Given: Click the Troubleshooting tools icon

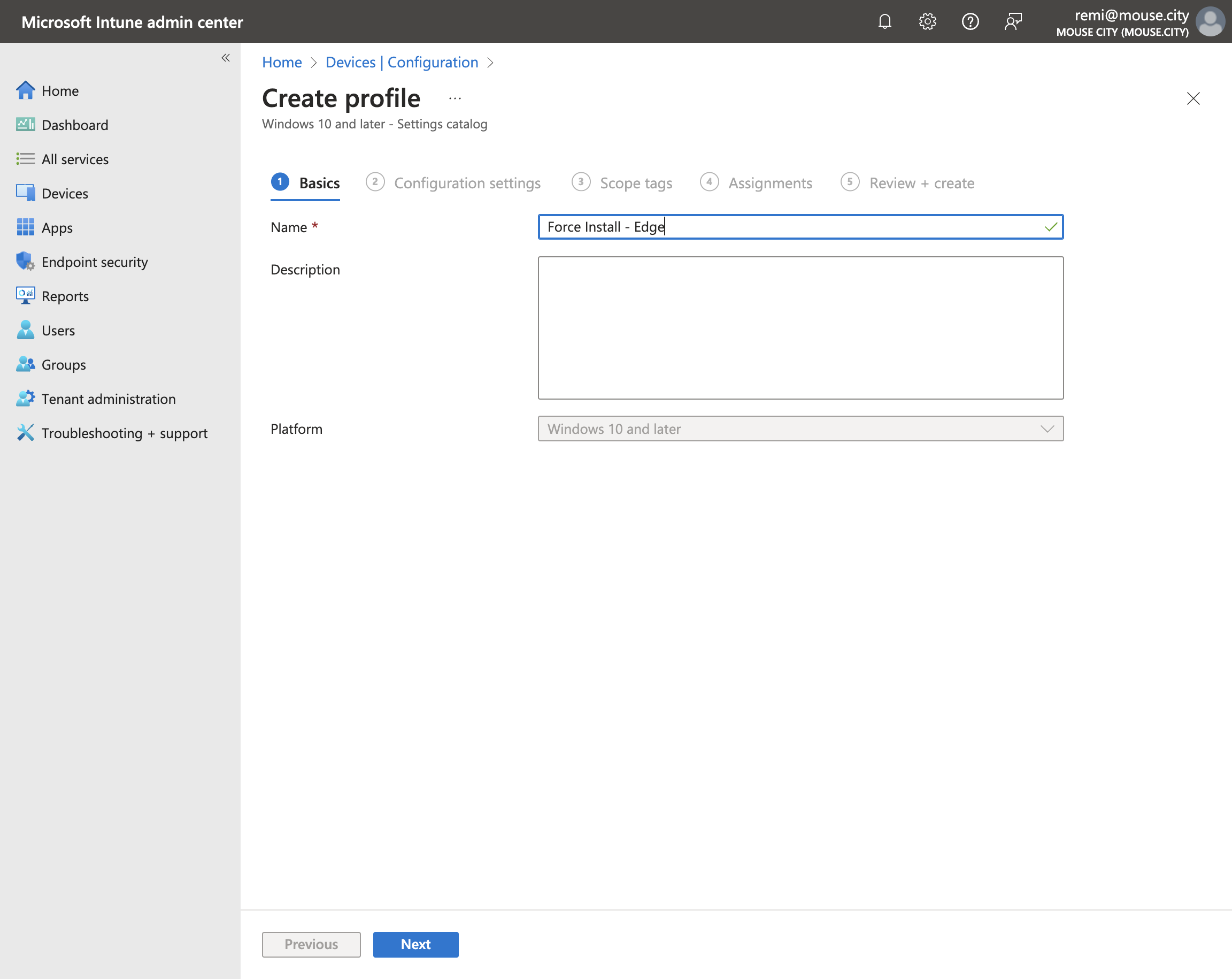Looking at the screenshot, I should (x=25, y=433).
